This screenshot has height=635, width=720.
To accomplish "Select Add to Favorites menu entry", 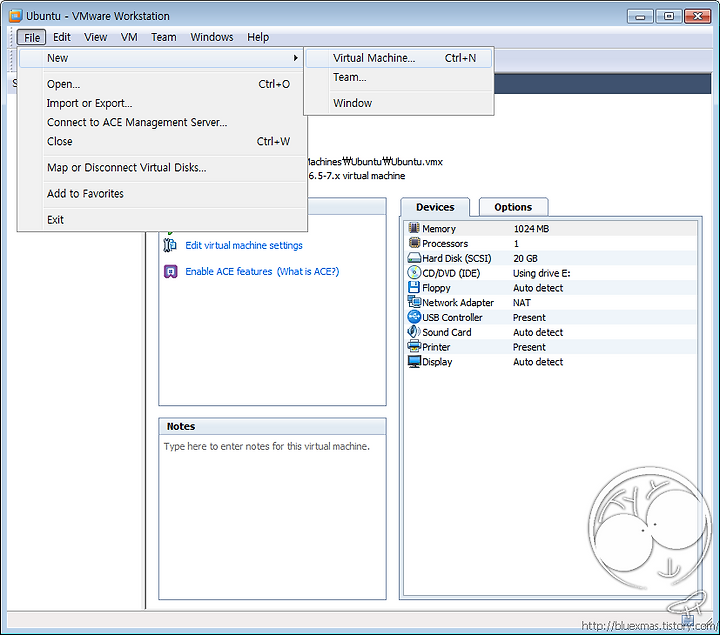I will coord(162,194).
